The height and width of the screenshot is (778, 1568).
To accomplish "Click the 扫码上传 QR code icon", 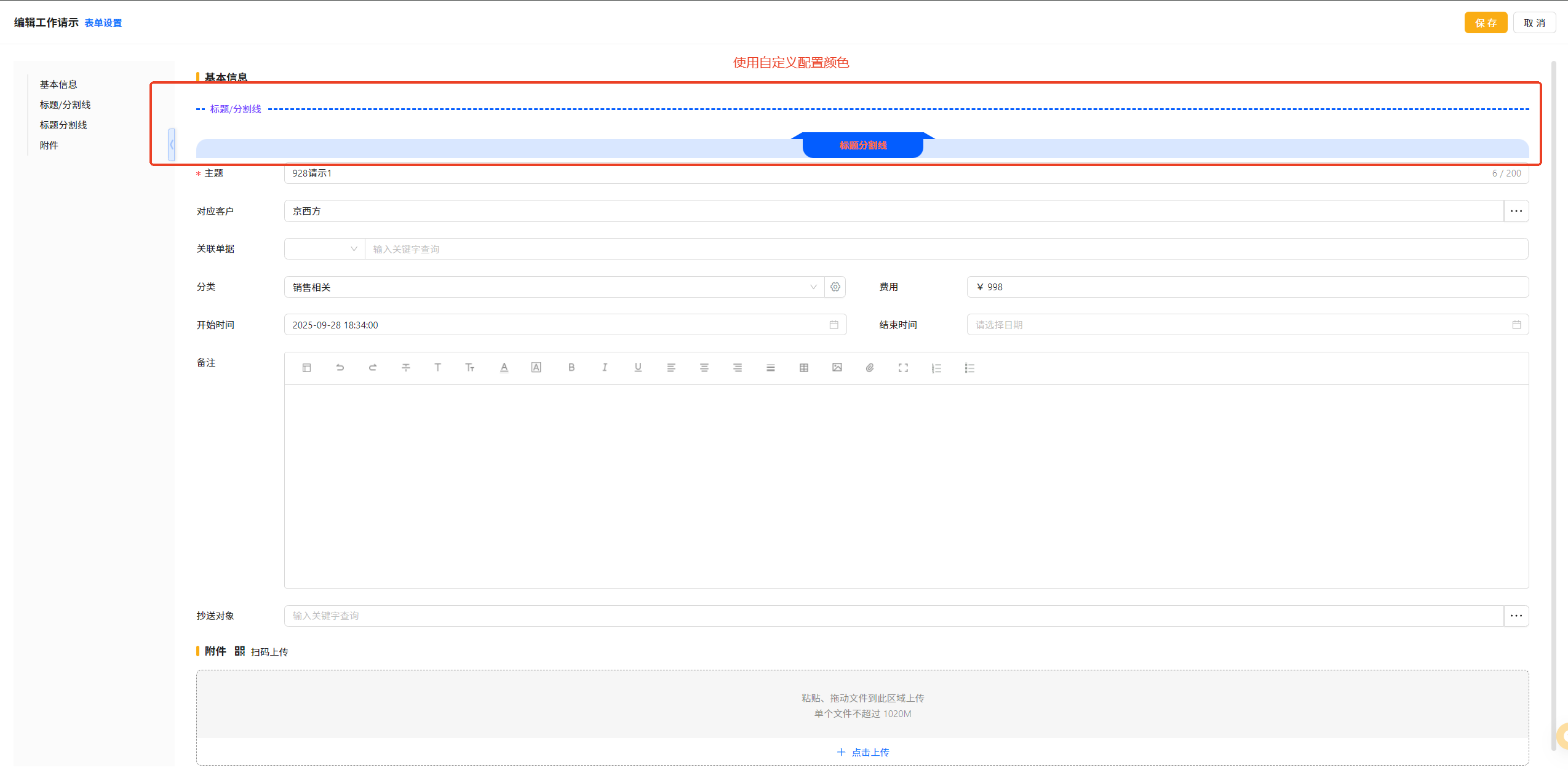I will point(240,651).
